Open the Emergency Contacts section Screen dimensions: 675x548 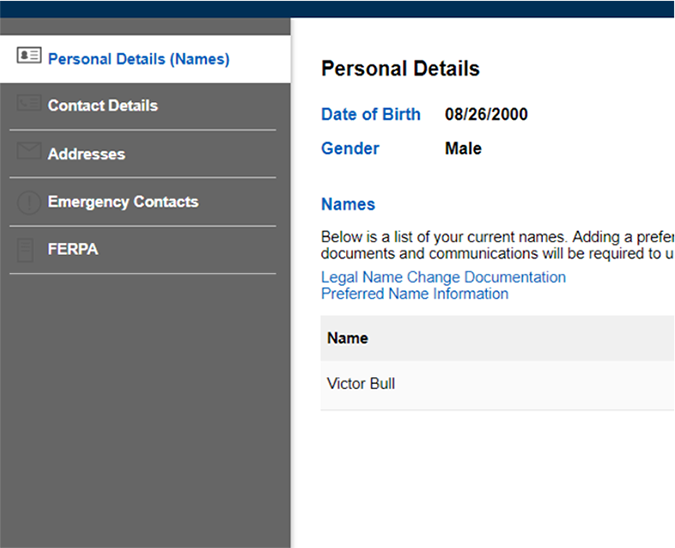(x=123, y=202)
